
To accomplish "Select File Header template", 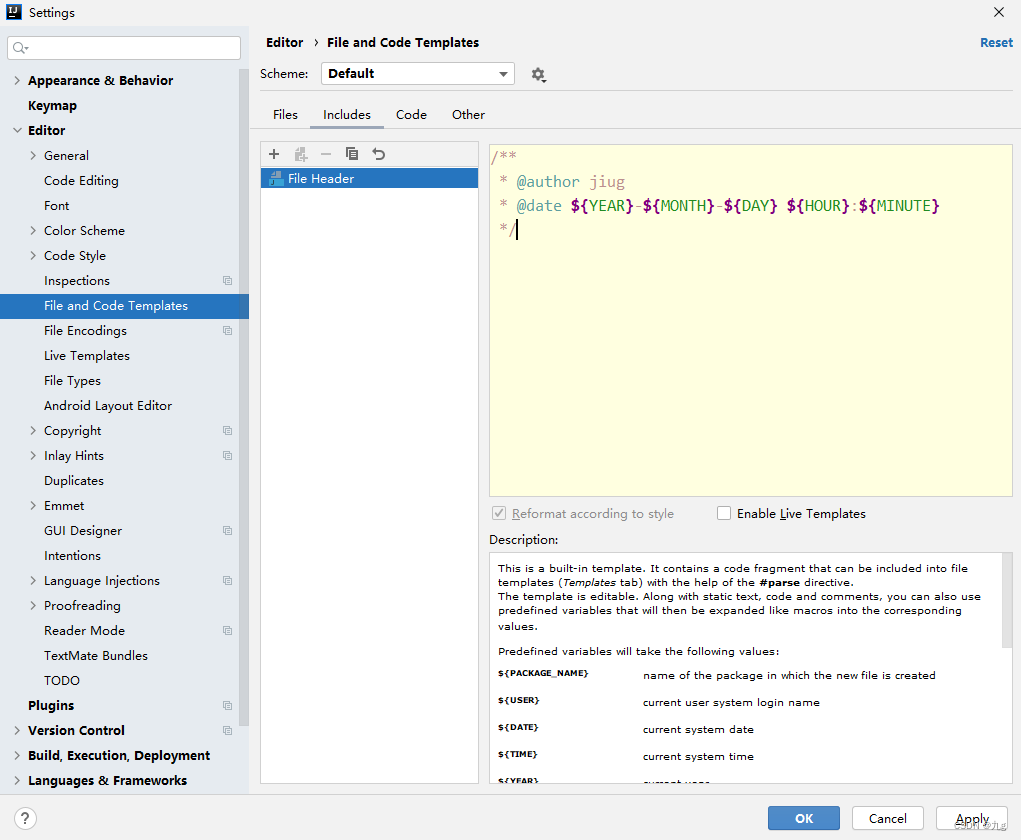I will (x=369, y=178).
